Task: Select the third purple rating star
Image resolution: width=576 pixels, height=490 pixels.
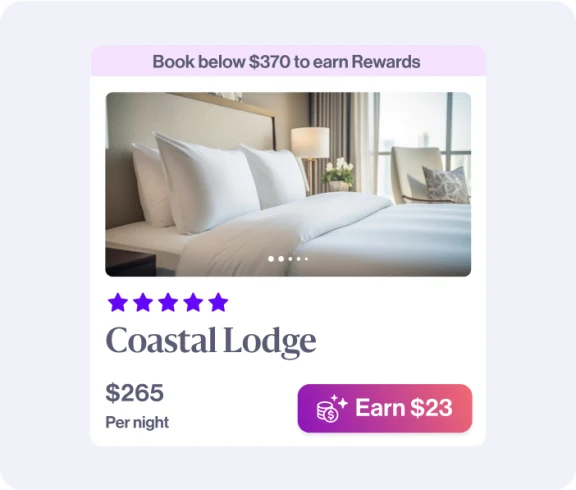Action: (x=168, y=302)
